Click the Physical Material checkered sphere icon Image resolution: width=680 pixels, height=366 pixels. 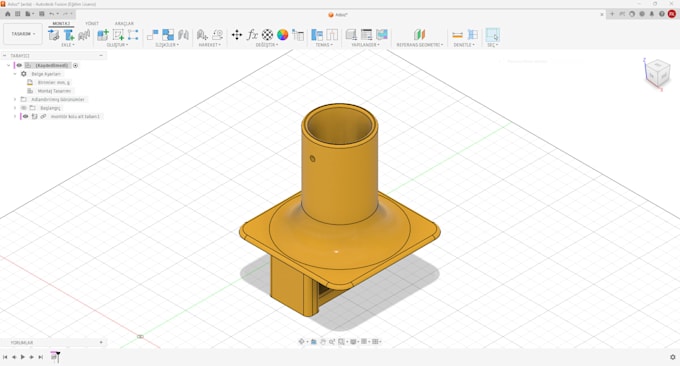click(x=267, y=35)
